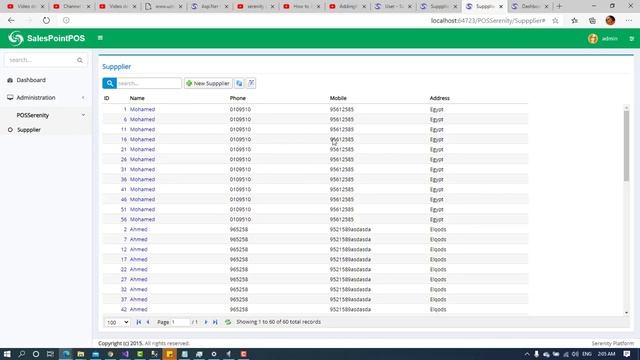Click the browser back arrow
This screenshot has height=360, width=640.
pos(11,20)
